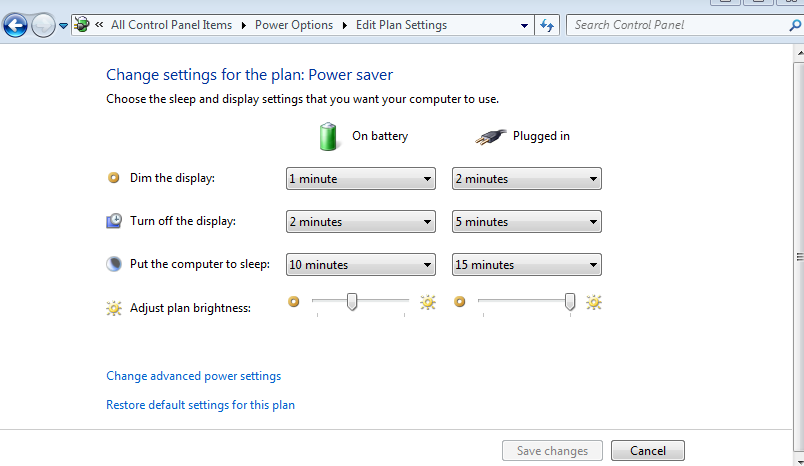Click the Control Panel address bar icon
The width and height of the screenshot is (804, 466).
click(x=82, y=24)
